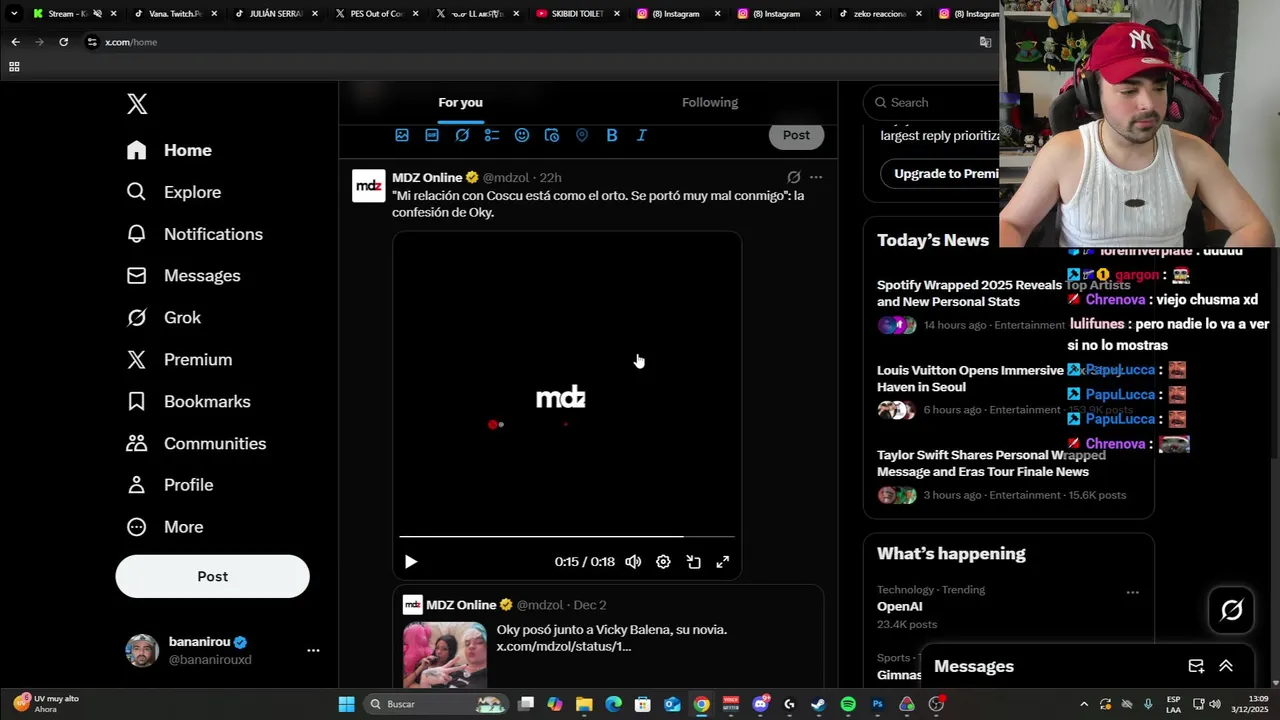1280x720 pixels.
Task: Open x.com/mdzol/status link in quoted post
Action: coord(564,646)
